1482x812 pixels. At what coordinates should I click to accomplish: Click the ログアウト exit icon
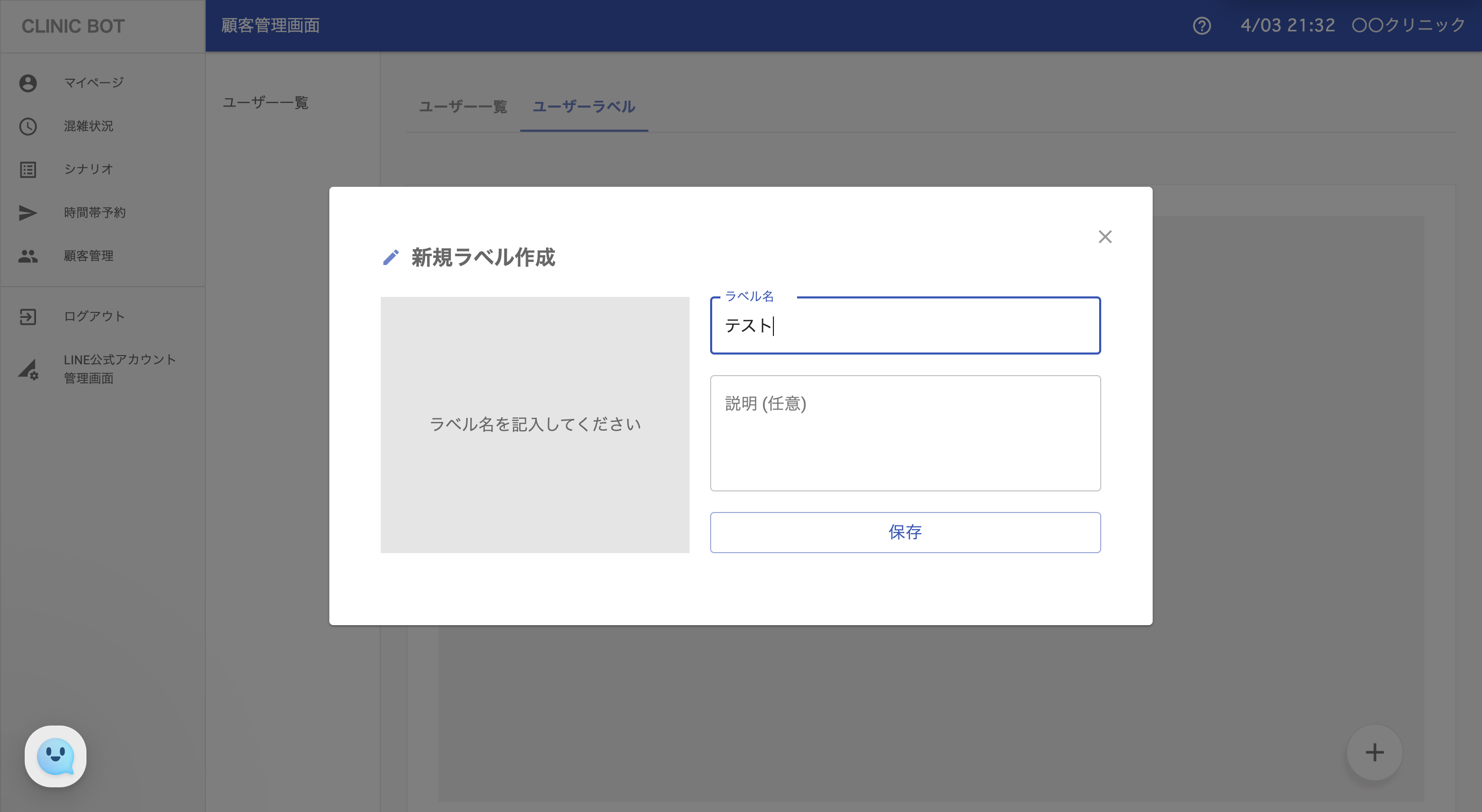pyautogui.click(x=28, y=316)
